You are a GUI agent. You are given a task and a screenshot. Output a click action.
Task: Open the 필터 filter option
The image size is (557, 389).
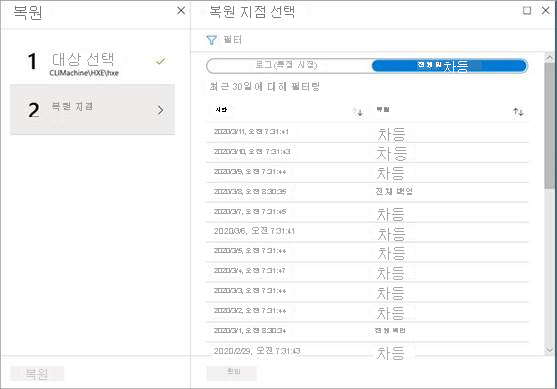[232, 39]
